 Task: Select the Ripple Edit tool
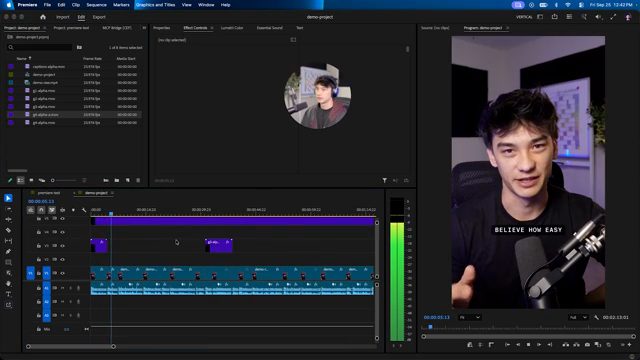pos(8,219)
